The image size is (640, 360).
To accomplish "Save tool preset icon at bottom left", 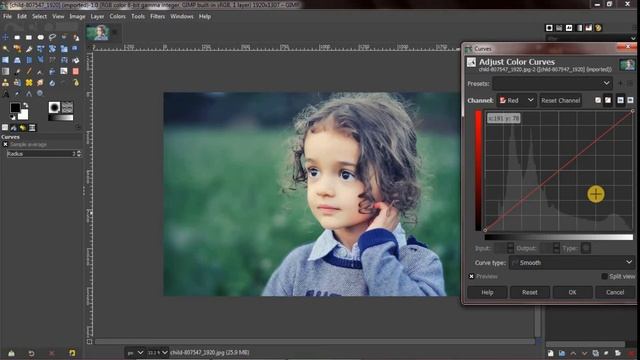I will point(11,353).
